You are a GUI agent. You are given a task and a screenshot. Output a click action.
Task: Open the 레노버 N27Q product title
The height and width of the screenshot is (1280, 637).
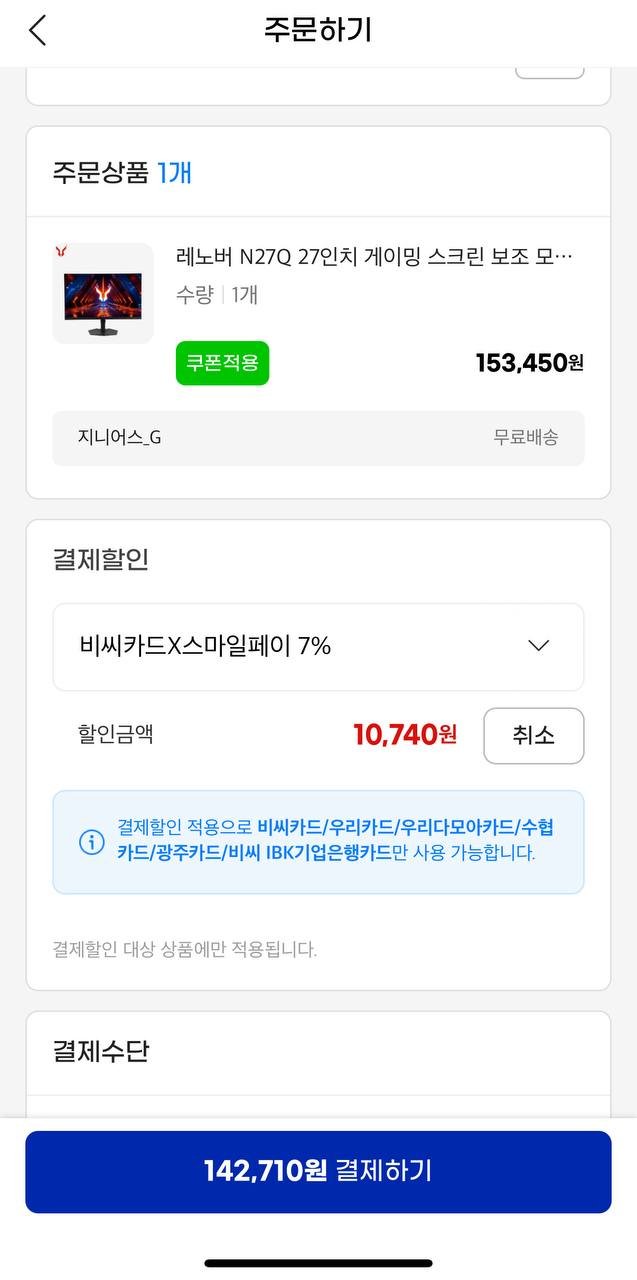(x=374, y=257)
